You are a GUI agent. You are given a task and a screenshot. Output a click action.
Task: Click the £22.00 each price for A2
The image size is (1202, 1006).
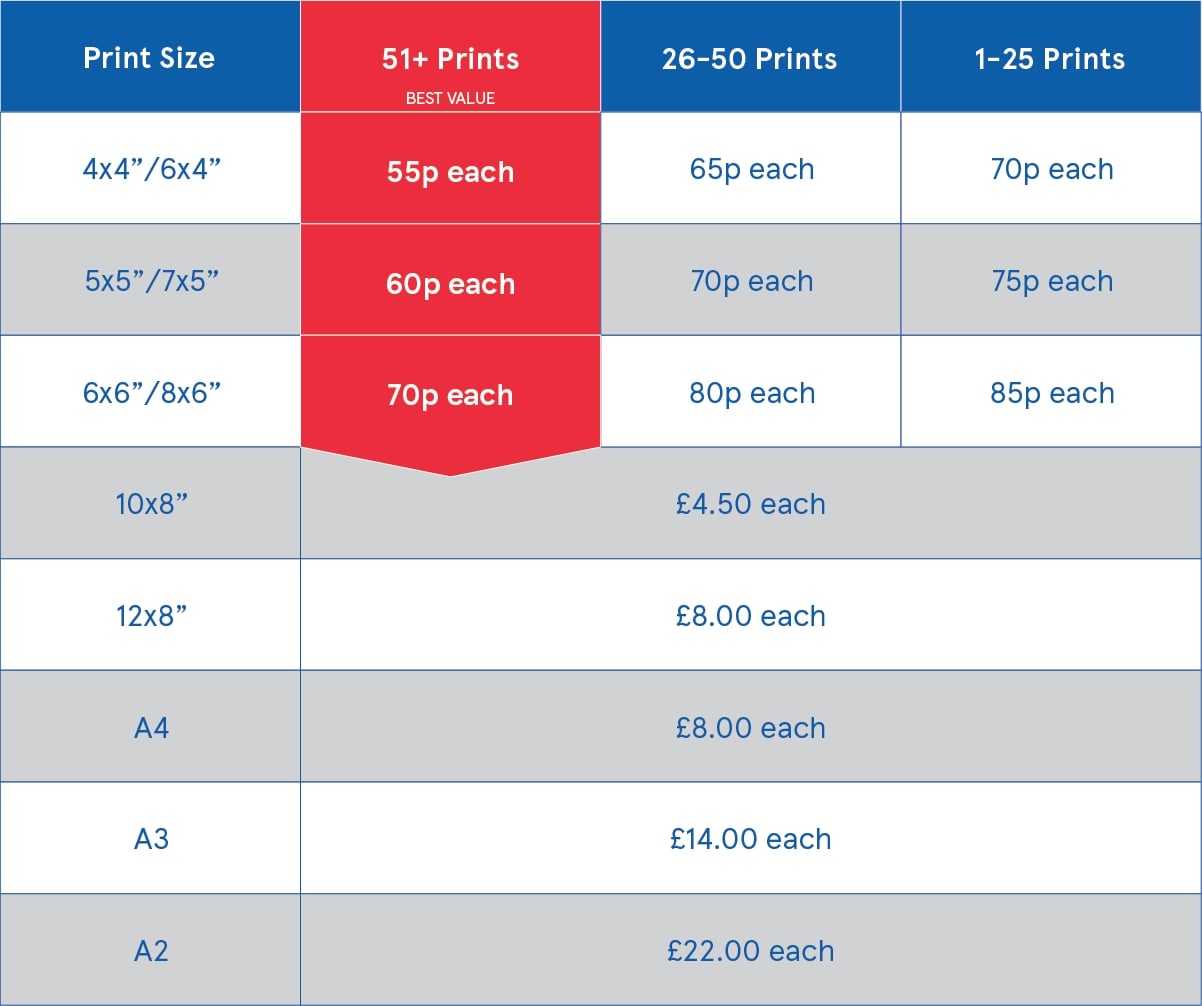coord(751,951)
